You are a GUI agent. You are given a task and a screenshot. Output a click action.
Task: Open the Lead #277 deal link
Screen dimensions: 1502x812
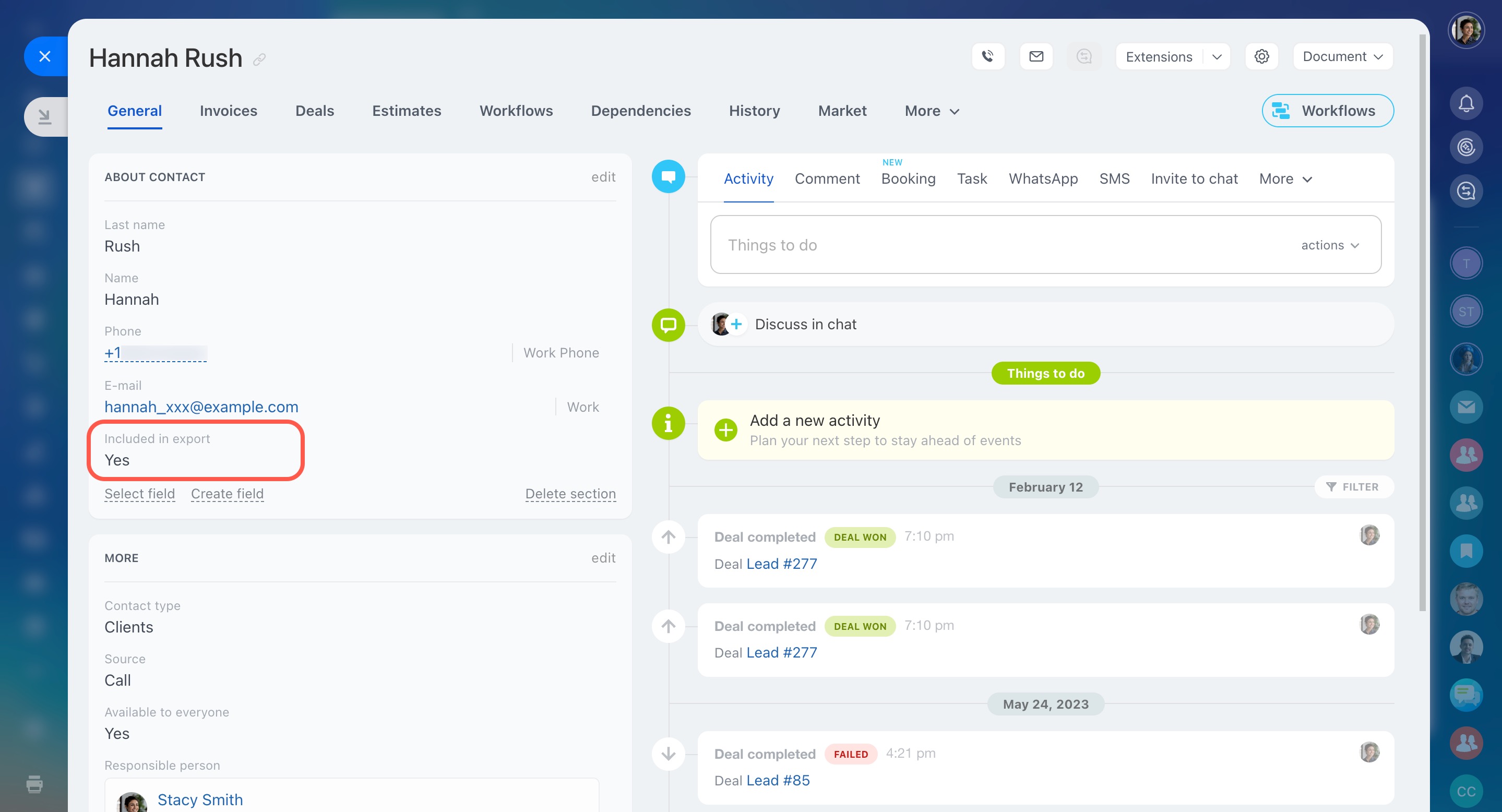point(781,564)
